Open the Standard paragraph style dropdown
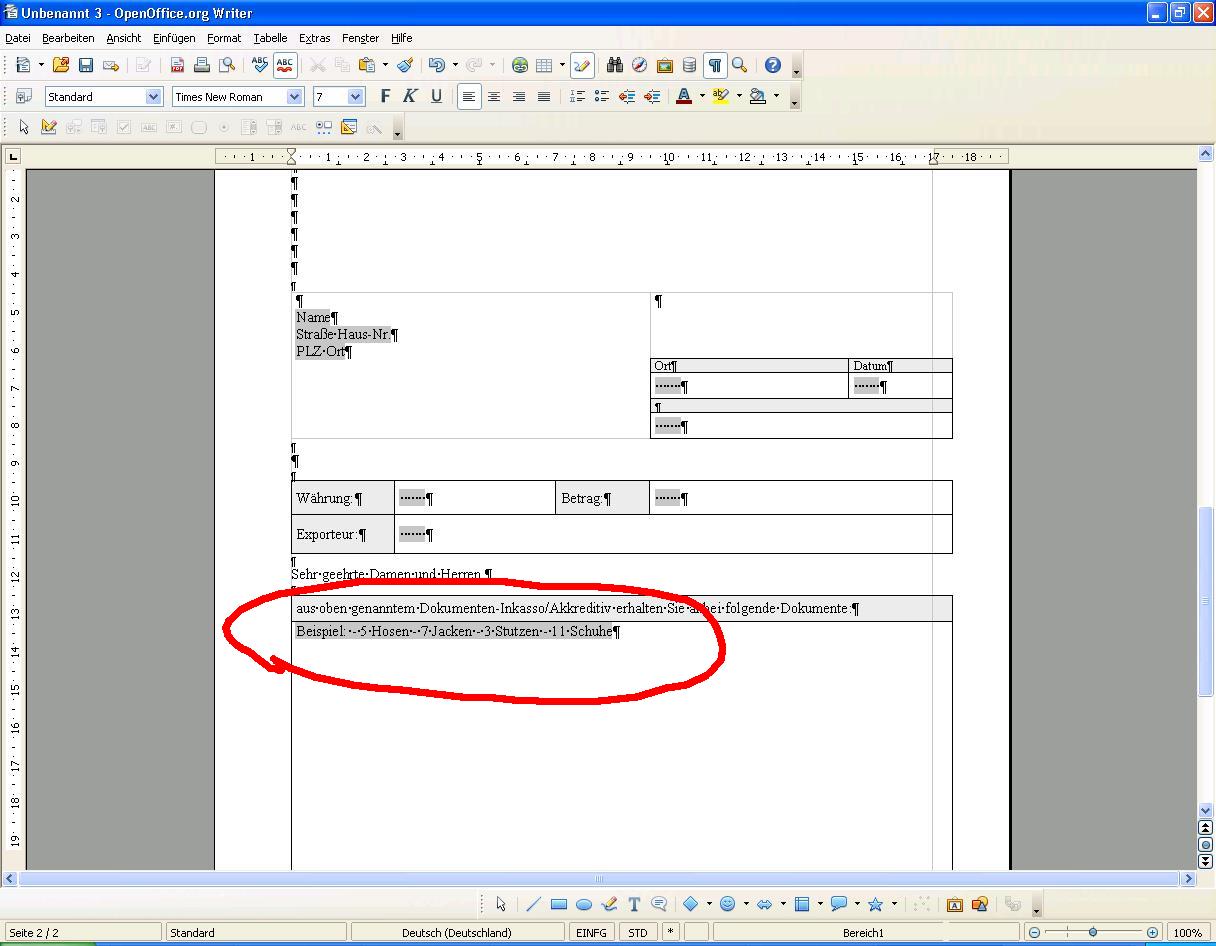This screenshot has height=946, width=1216. pyautogui.click(x=153, y=97)
